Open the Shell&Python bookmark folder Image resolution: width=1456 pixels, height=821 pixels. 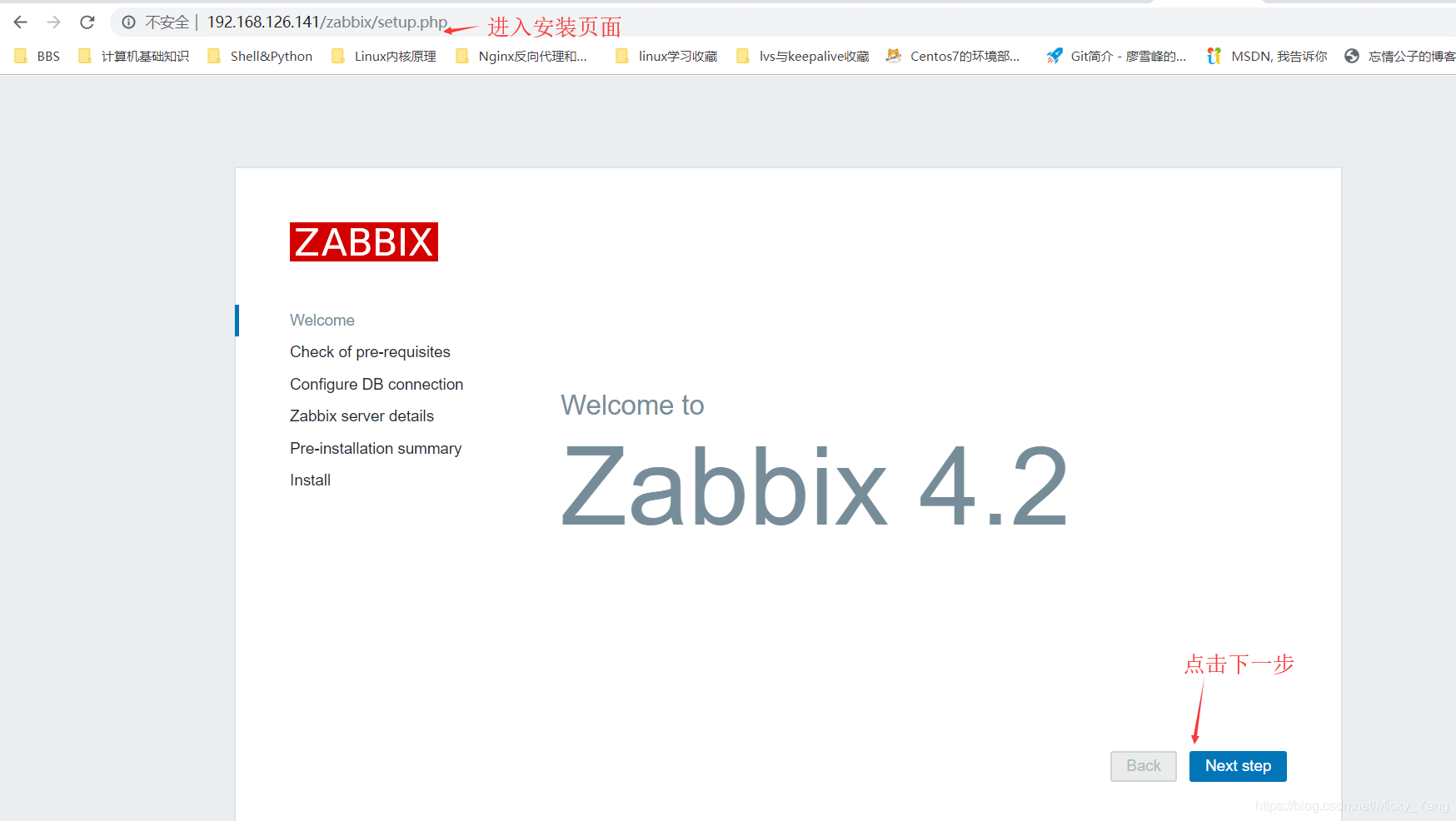click(x=260, y=56)
